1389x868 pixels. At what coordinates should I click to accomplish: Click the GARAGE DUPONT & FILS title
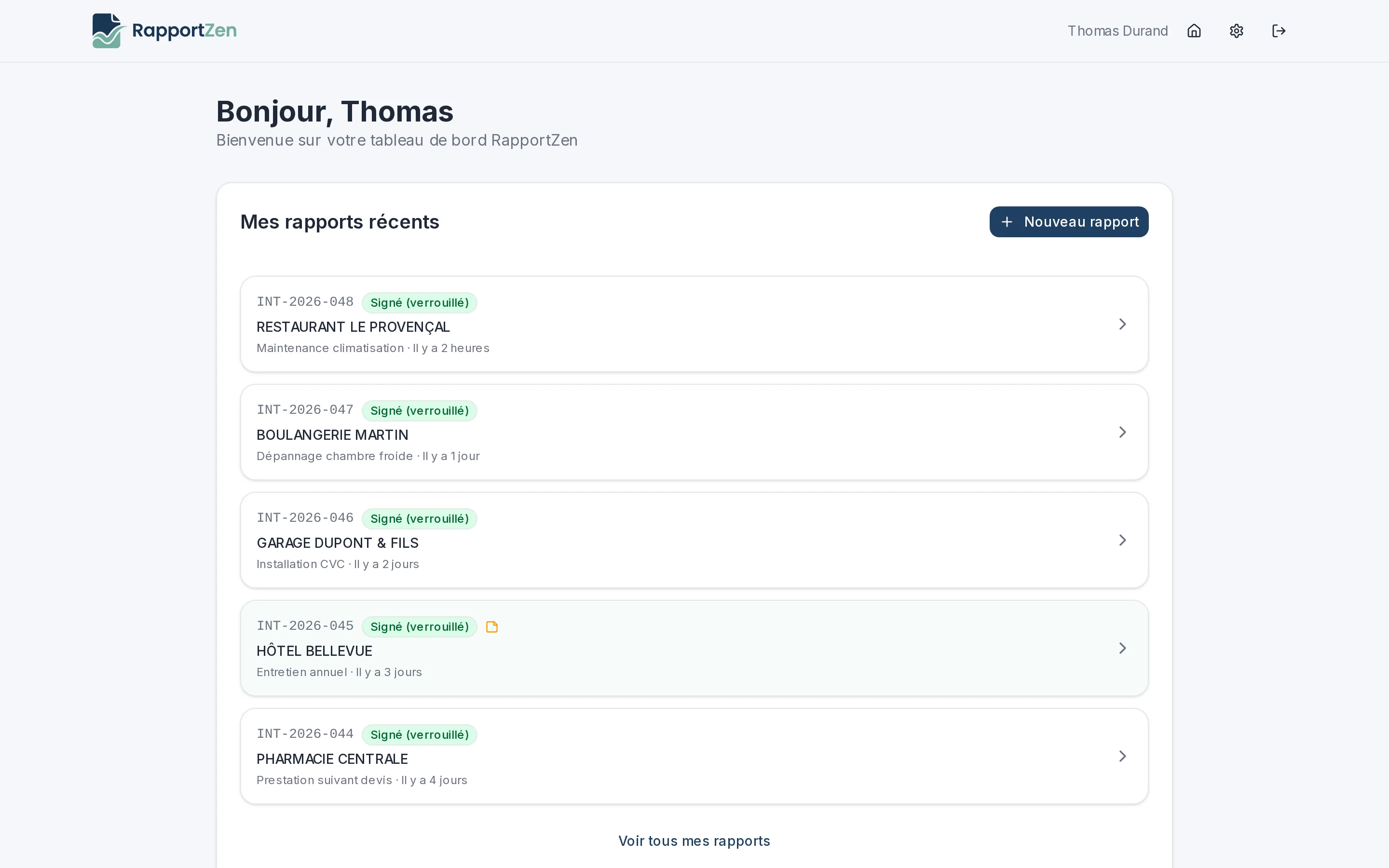point(338,543)
